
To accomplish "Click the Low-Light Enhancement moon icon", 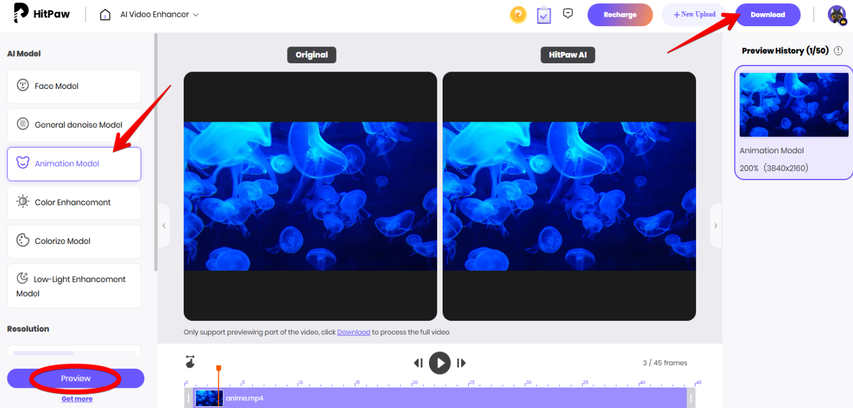I will point(22,279).
